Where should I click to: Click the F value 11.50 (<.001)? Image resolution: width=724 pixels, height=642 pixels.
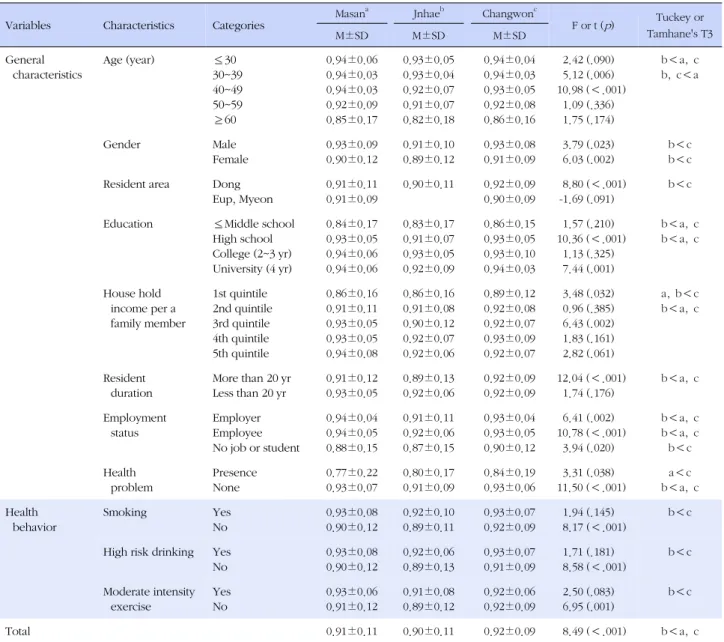point(591,488)
